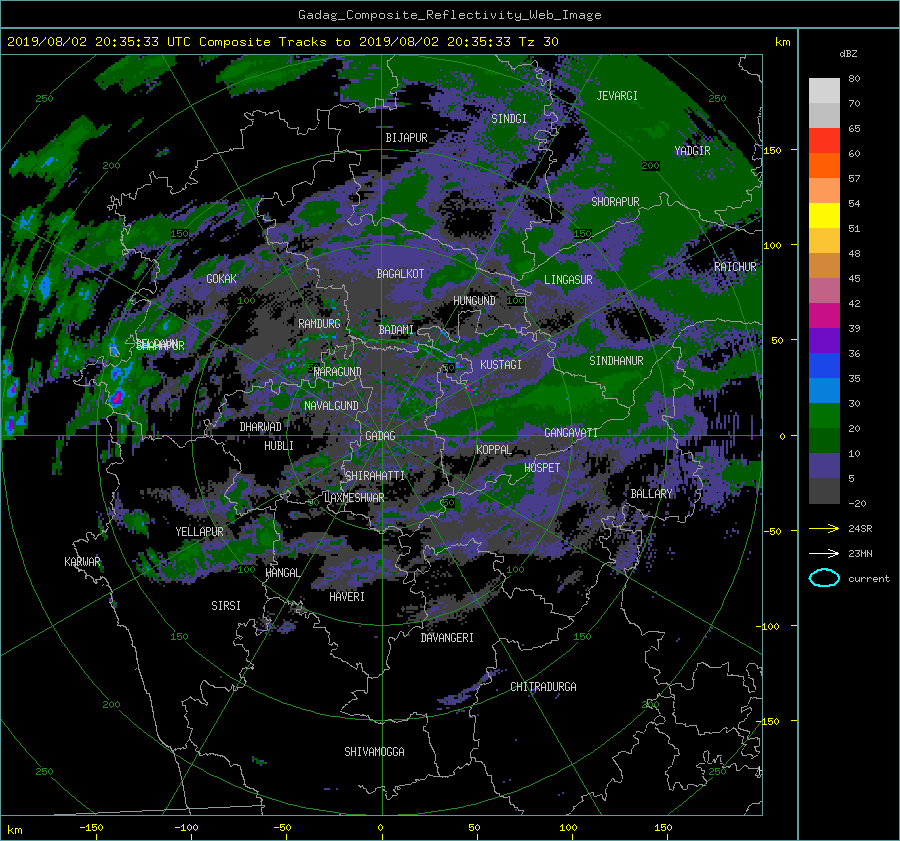This screenshot has width=900, height=841.
Task: Click the -150 tick on bottom axis
Action: click(91, 828)
